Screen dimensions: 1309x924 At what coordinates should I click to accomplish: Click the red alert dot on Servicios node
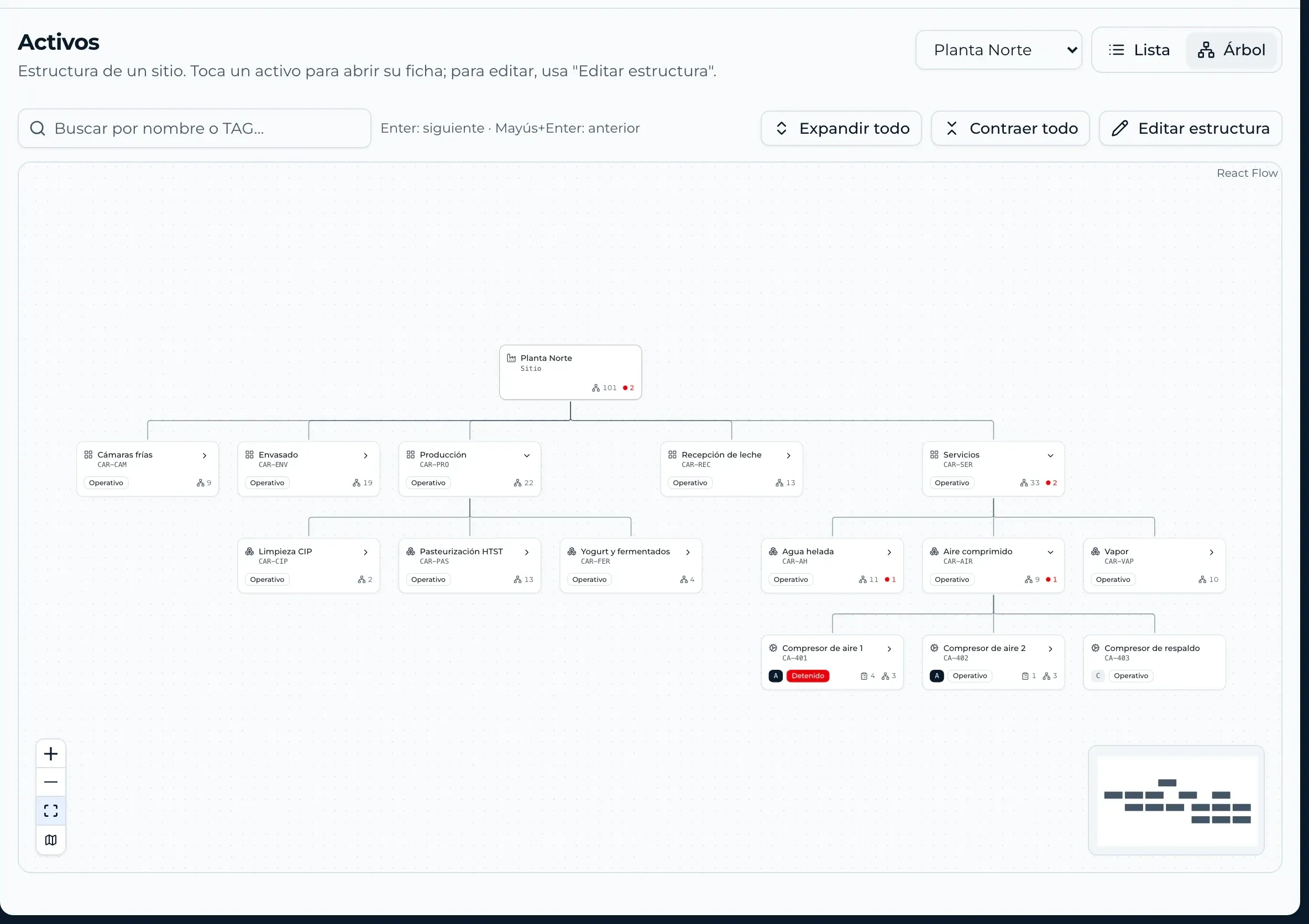1048,483
